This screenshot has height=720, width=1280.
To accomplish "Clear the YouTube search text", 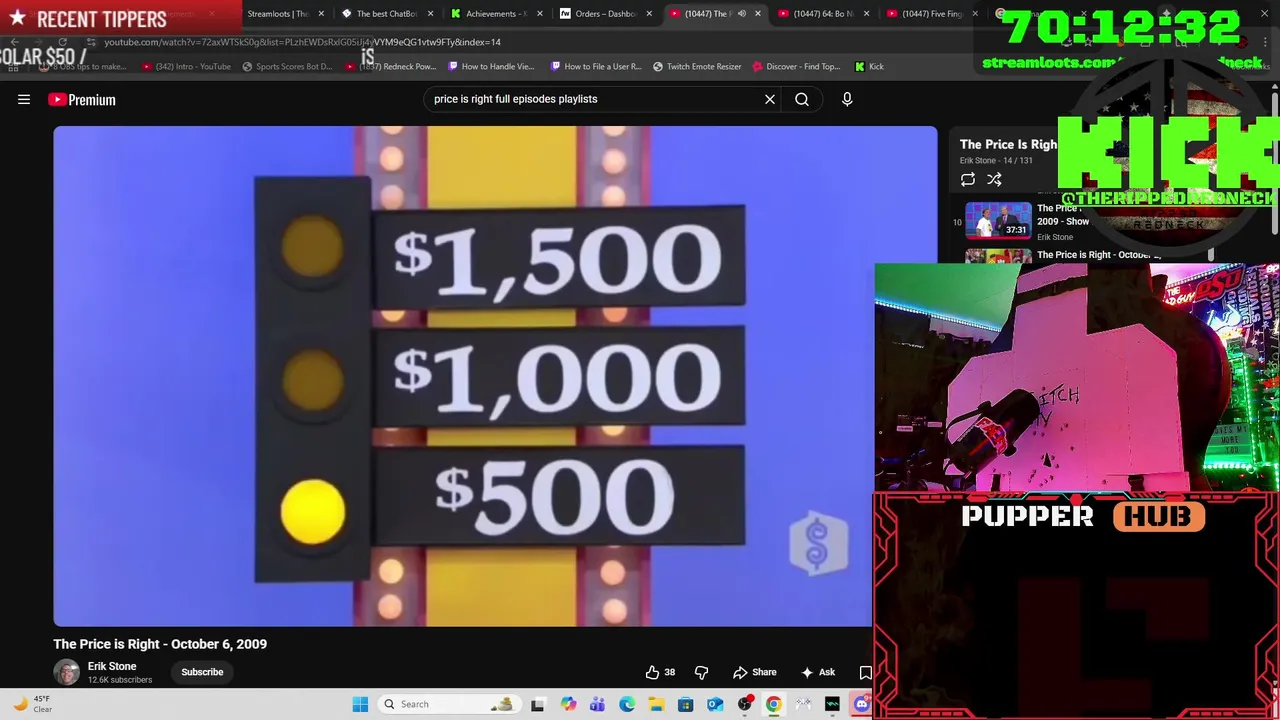I will [x=770, y=99].
